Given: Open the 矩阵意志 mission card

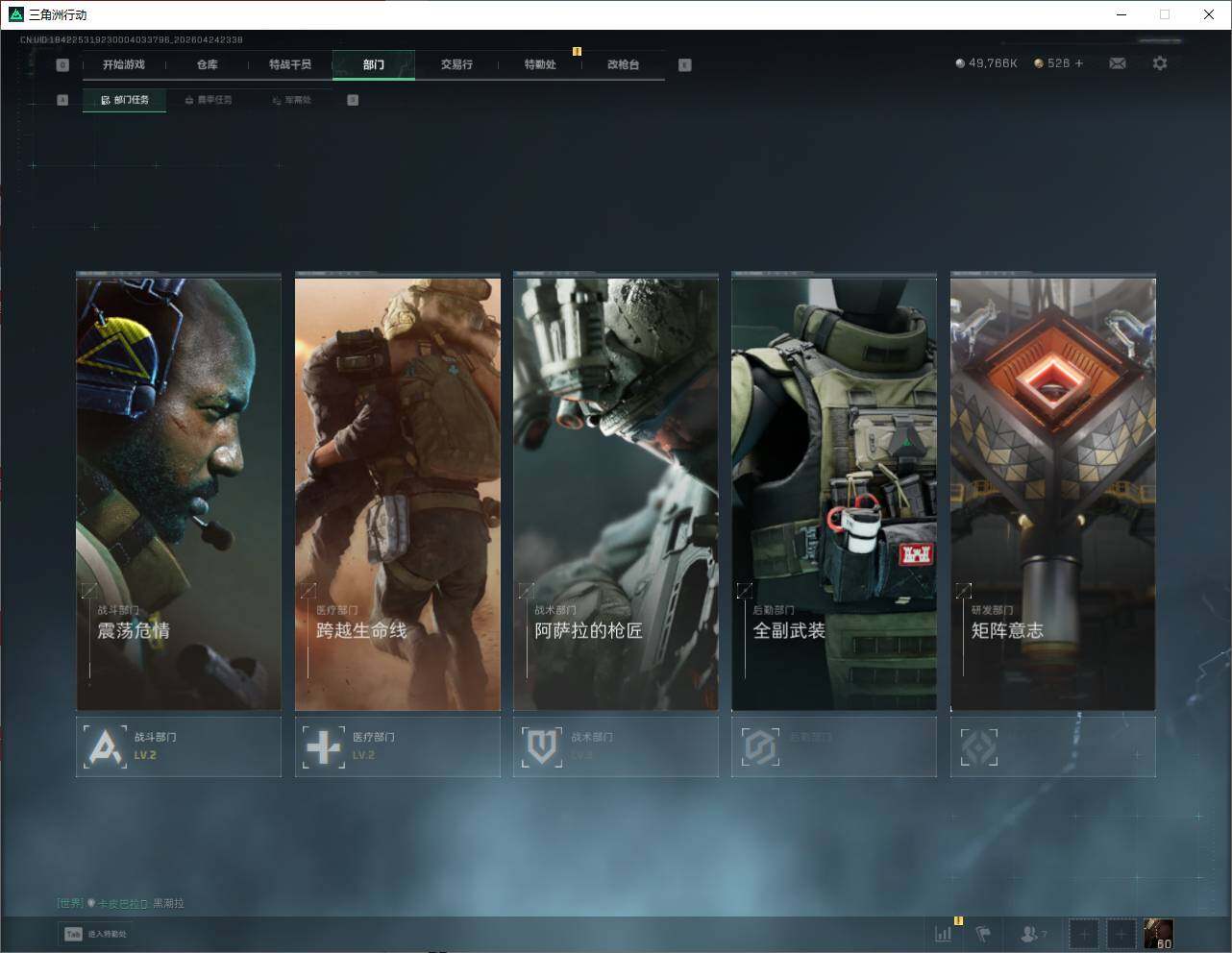Looking at the screenshot, I should pos(1052,494).
